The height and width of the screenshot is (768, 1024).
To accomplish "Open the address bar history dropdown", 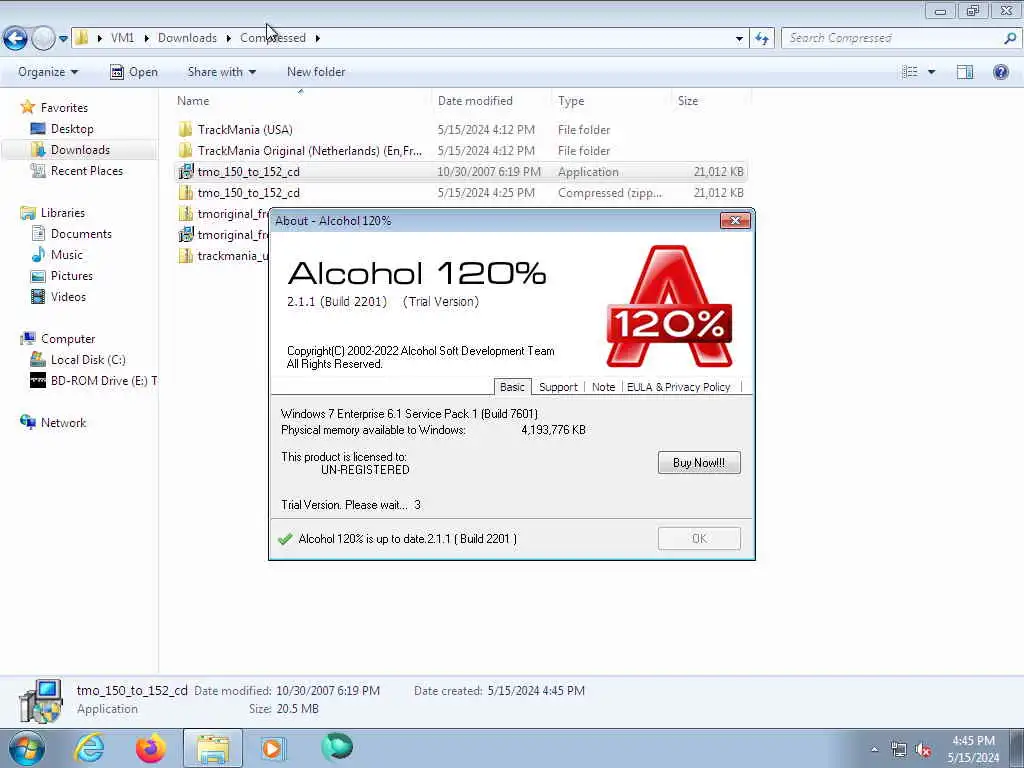I will [739, 39].
